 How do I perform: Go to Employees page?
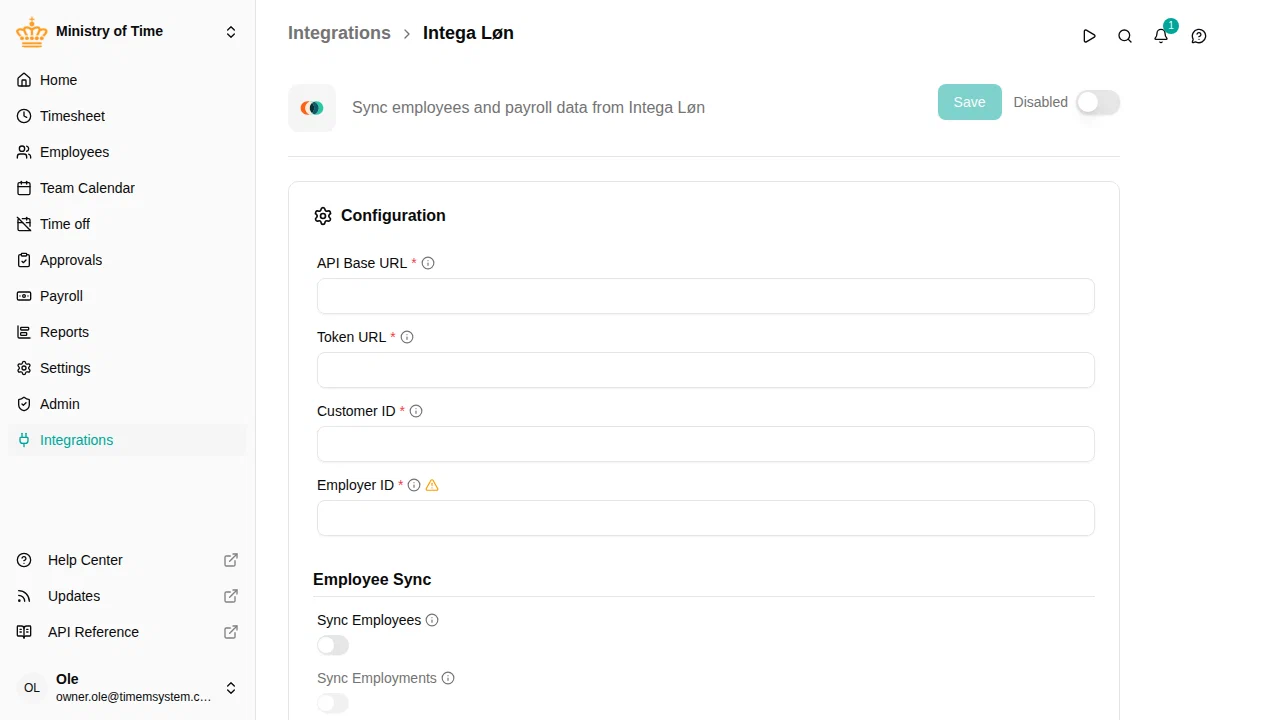(127, 152)
